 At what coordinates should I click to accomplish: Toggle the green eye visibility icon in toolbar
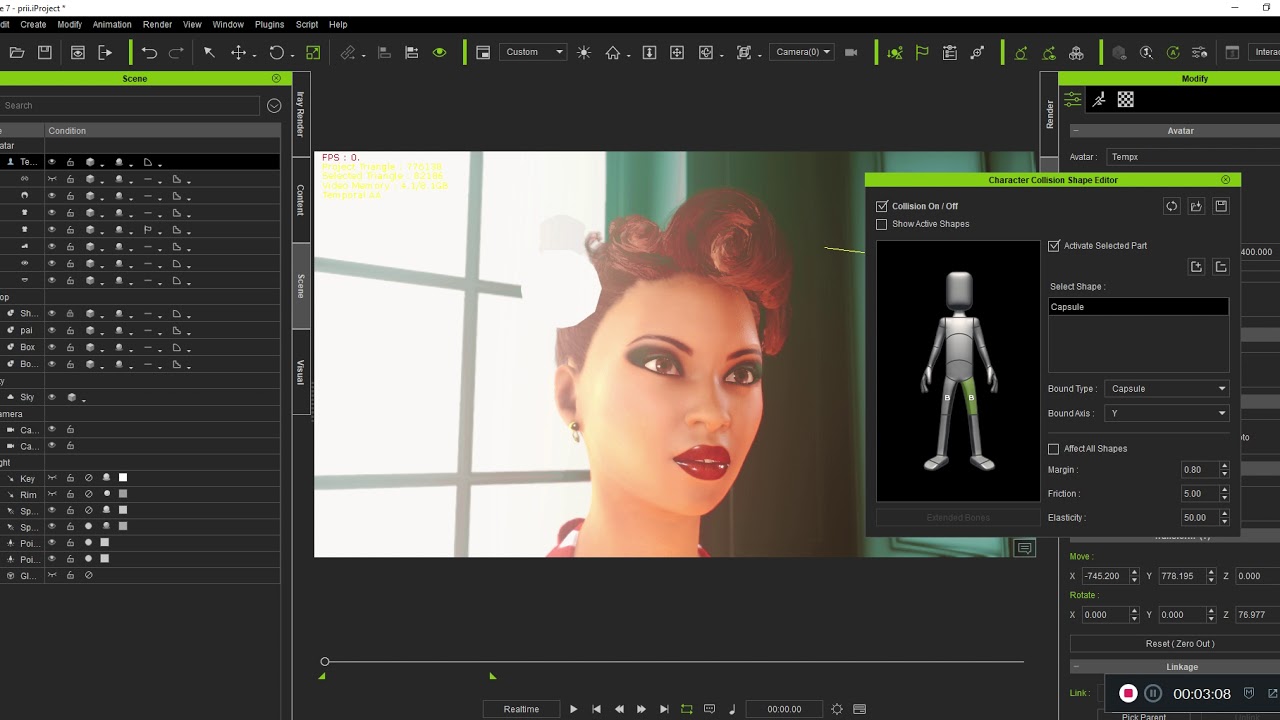439,52
